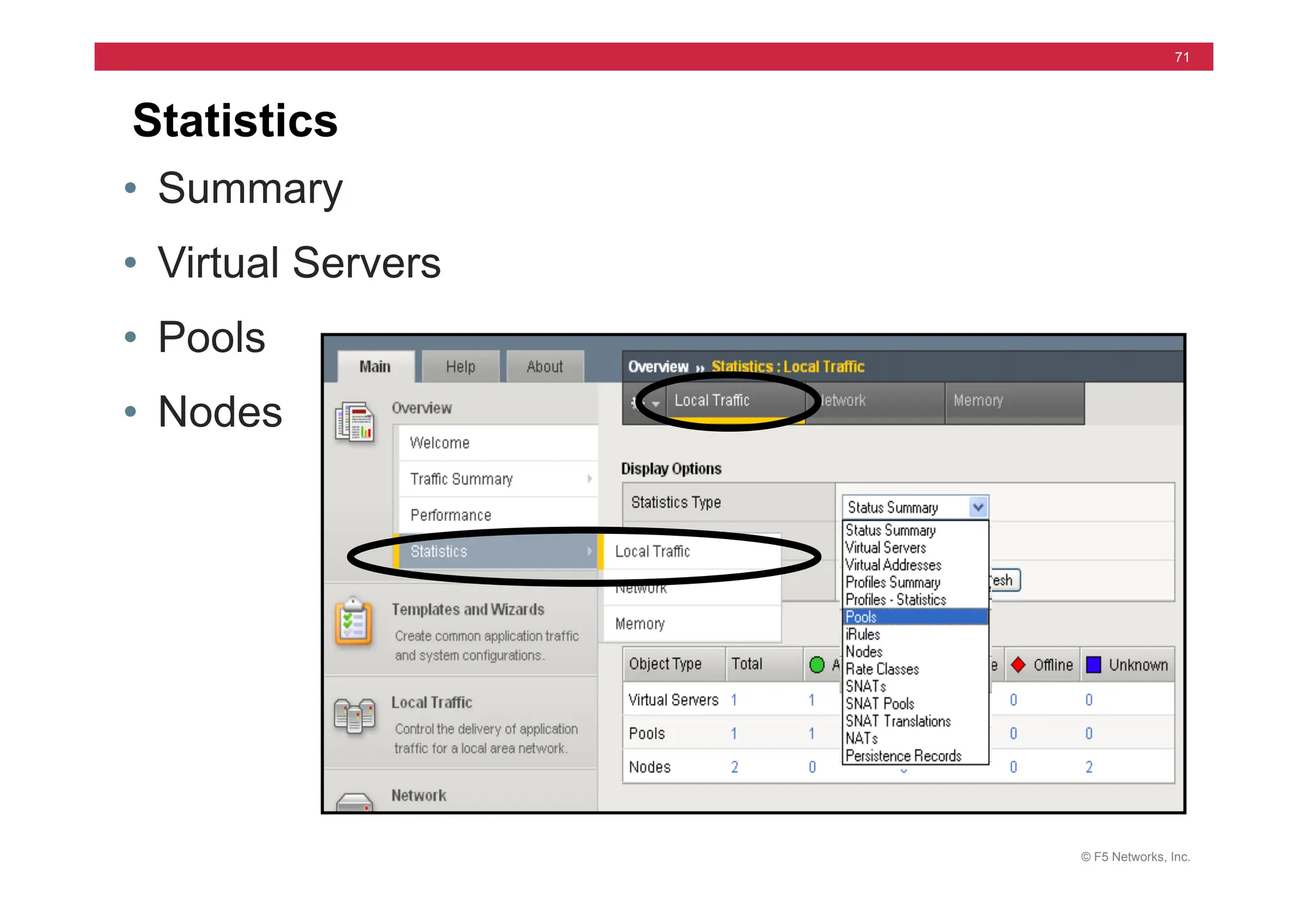This screenshot has height=924, width=1308.
Task: Choose Memory in the Statistics flyout
Action: click(692, 624)
